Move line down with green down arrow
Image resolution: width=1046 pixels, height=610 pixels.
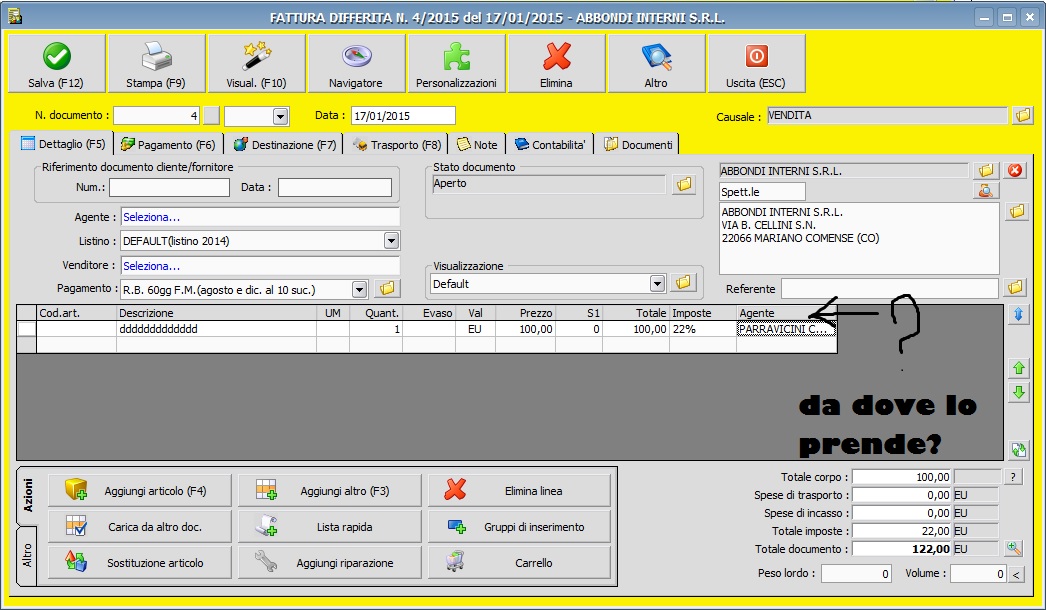(x=1019, y=392)
